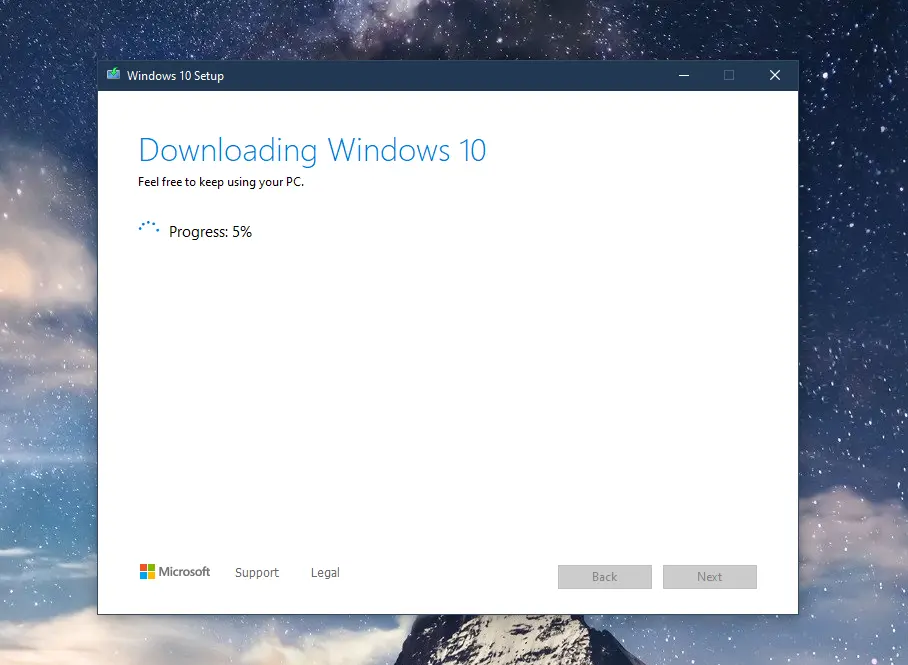
Task: Click the greyed-out Next button
Action: [x=709, y=577]
